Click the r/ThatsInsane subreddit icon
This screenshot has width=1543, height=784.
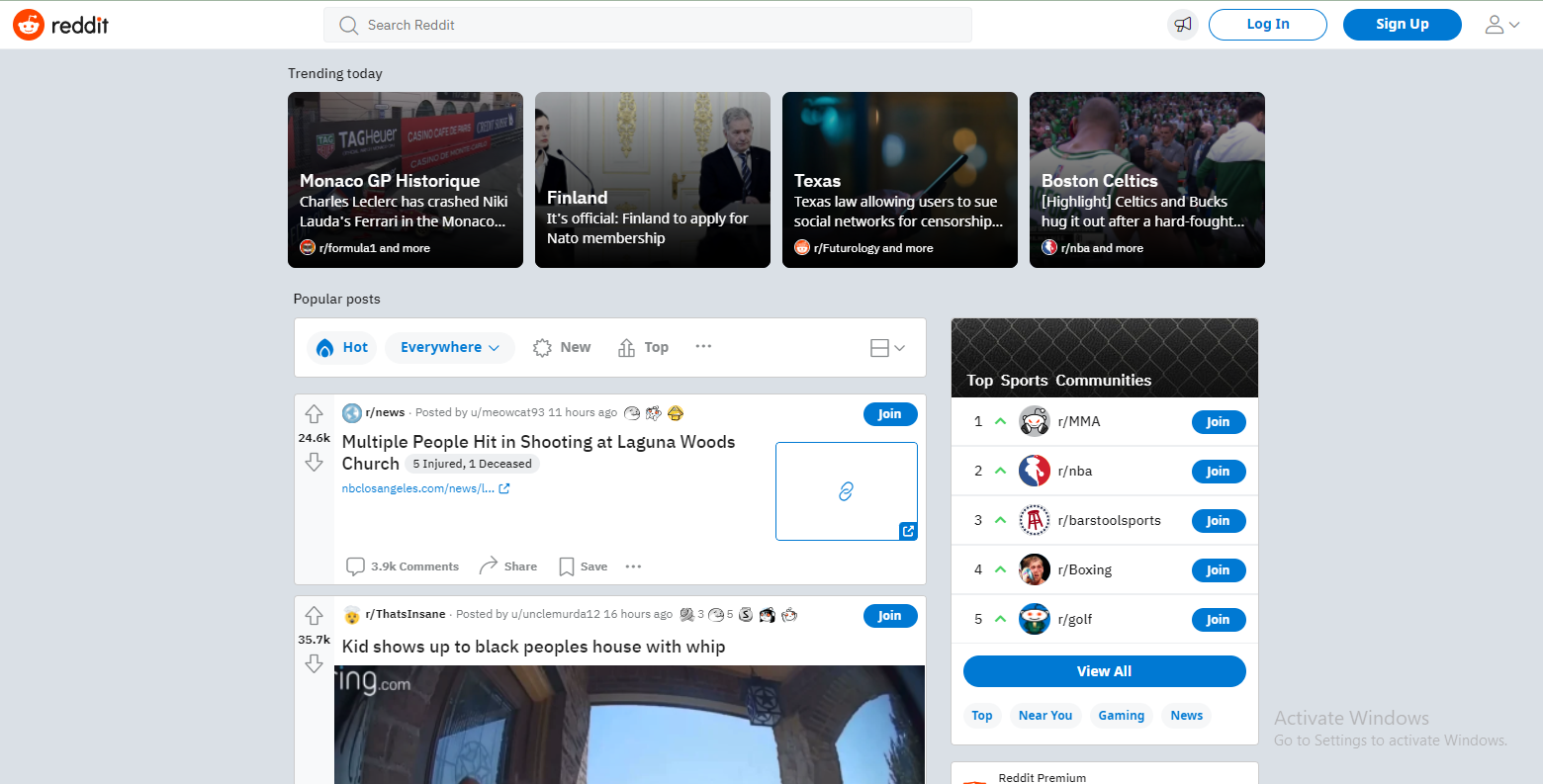(351, 615)
